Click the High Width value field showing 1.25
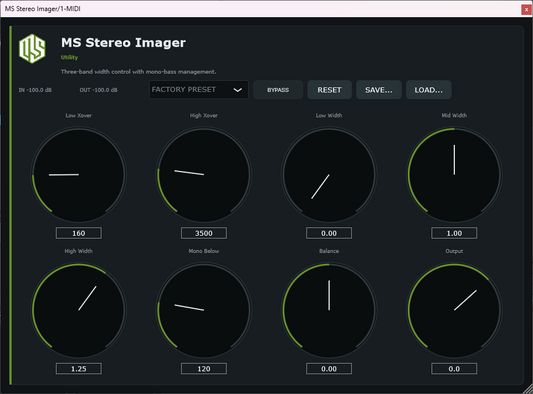This screenshot has height=394, width=533. coord(79,369)
